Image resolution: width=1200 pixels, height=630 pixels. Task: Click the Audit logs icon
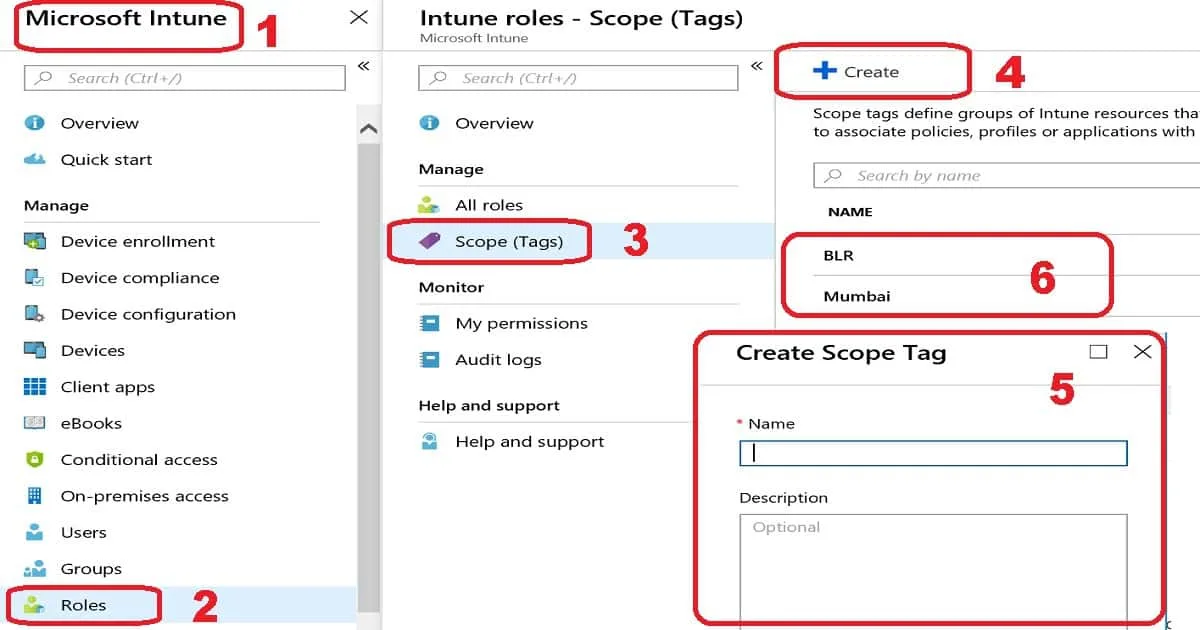click(430, 360)
